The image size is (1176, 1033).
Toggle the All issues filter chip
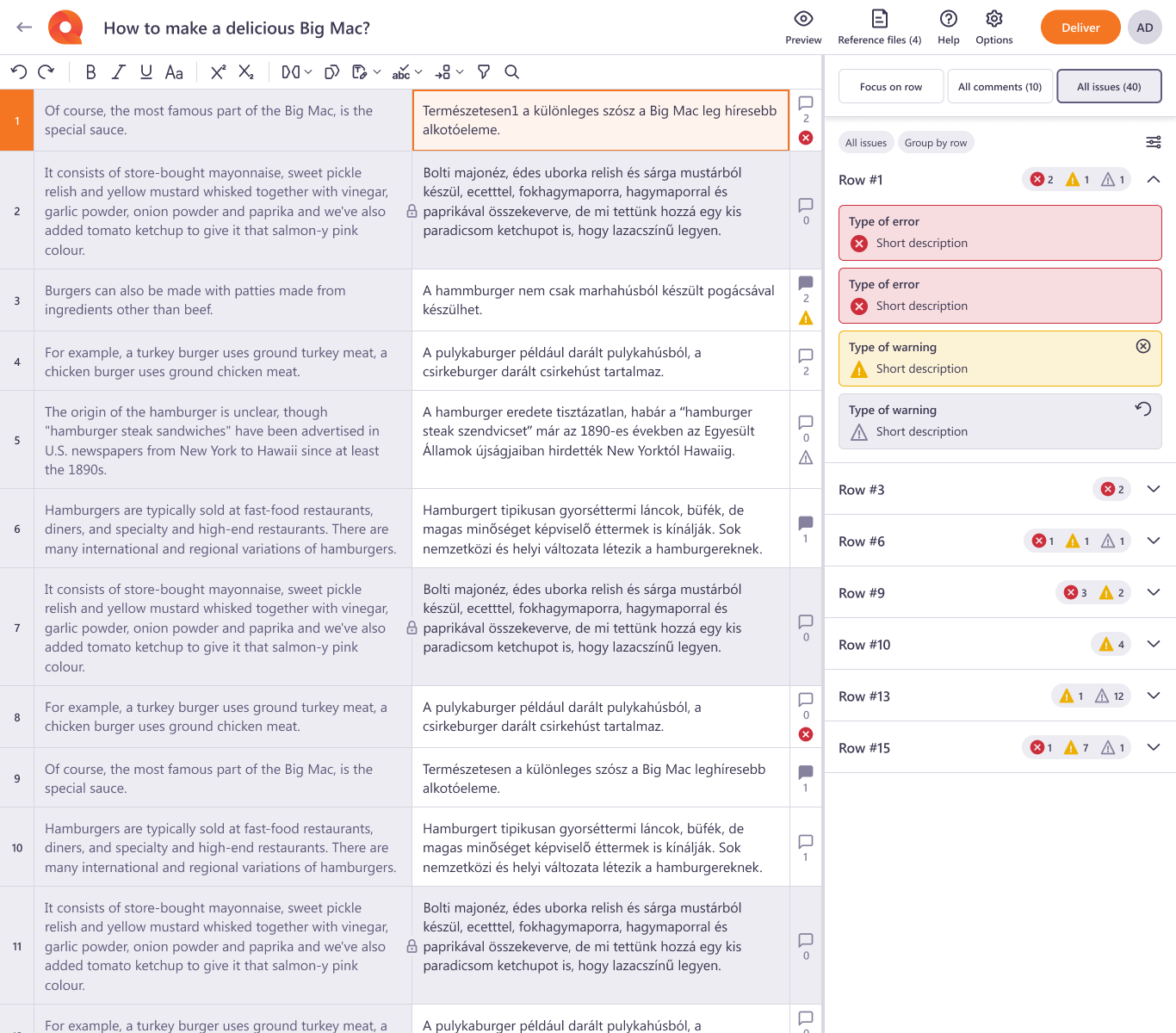(866, 142)
